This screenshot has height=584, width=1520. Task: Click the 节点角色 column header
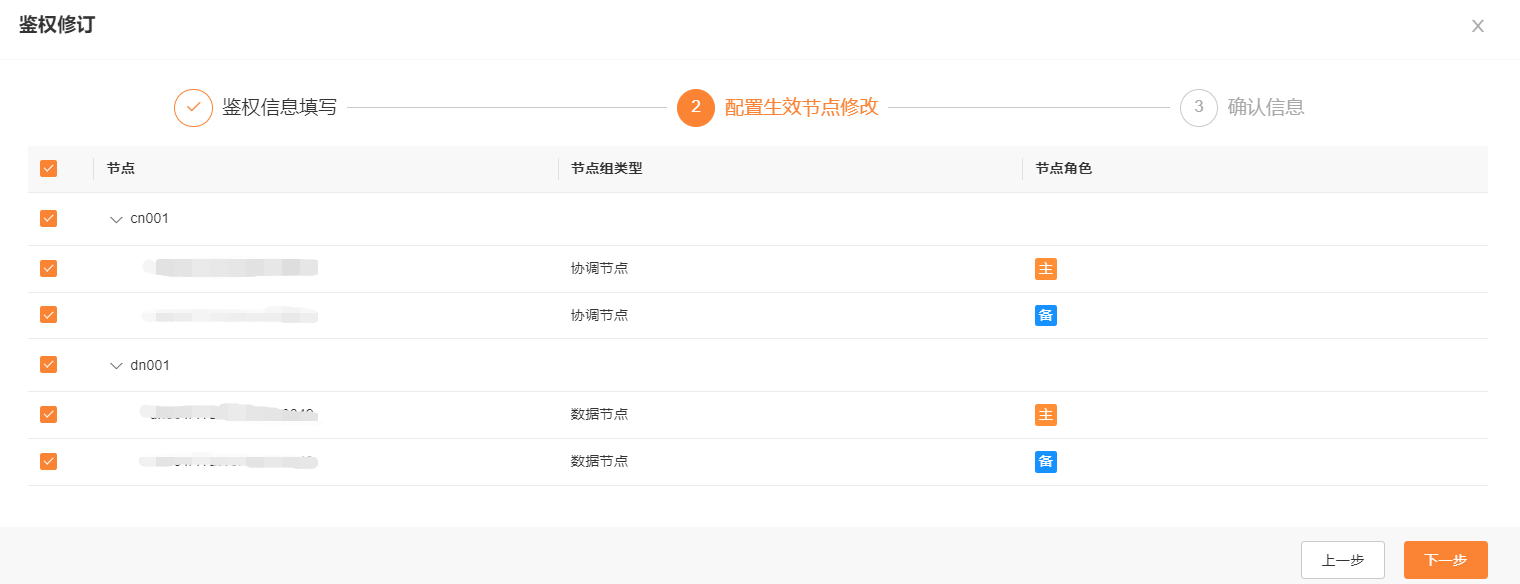coord(1064,168)
